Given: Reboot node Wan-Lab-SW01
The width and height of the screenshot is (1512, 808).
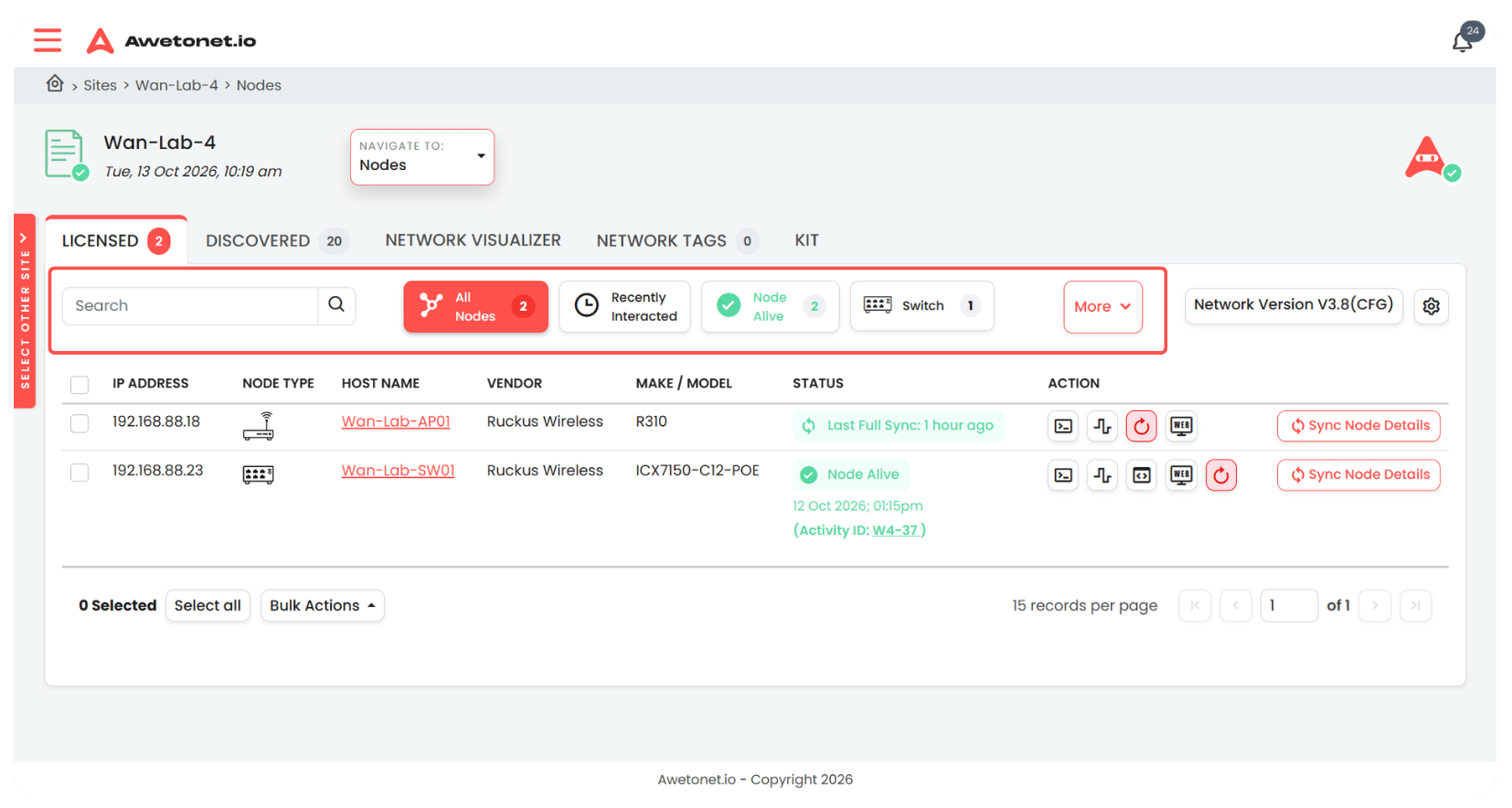Looking at the screenshot, I should 1221,475.
